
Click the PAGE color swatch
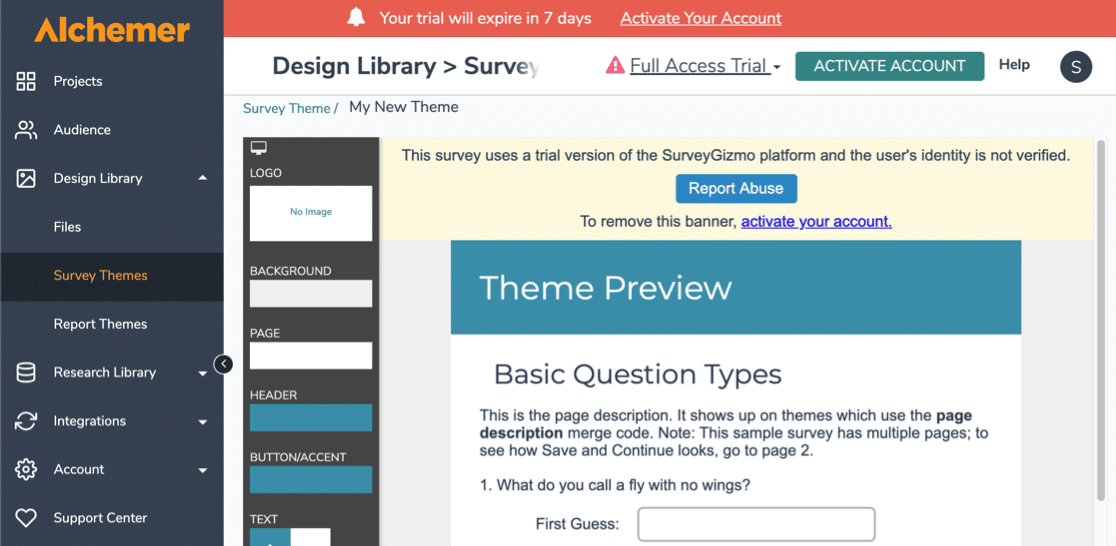pos(311,355)
